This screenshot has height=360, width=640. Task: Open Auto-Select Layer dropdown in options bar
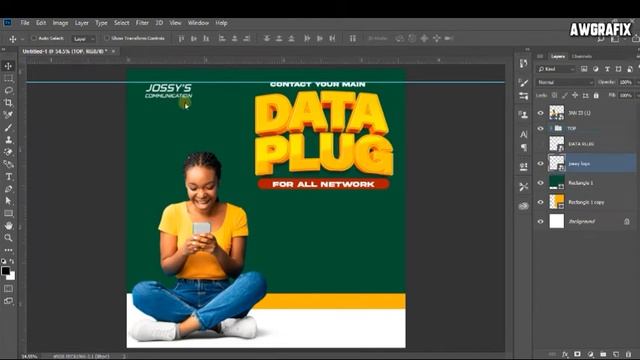point(84,38)
